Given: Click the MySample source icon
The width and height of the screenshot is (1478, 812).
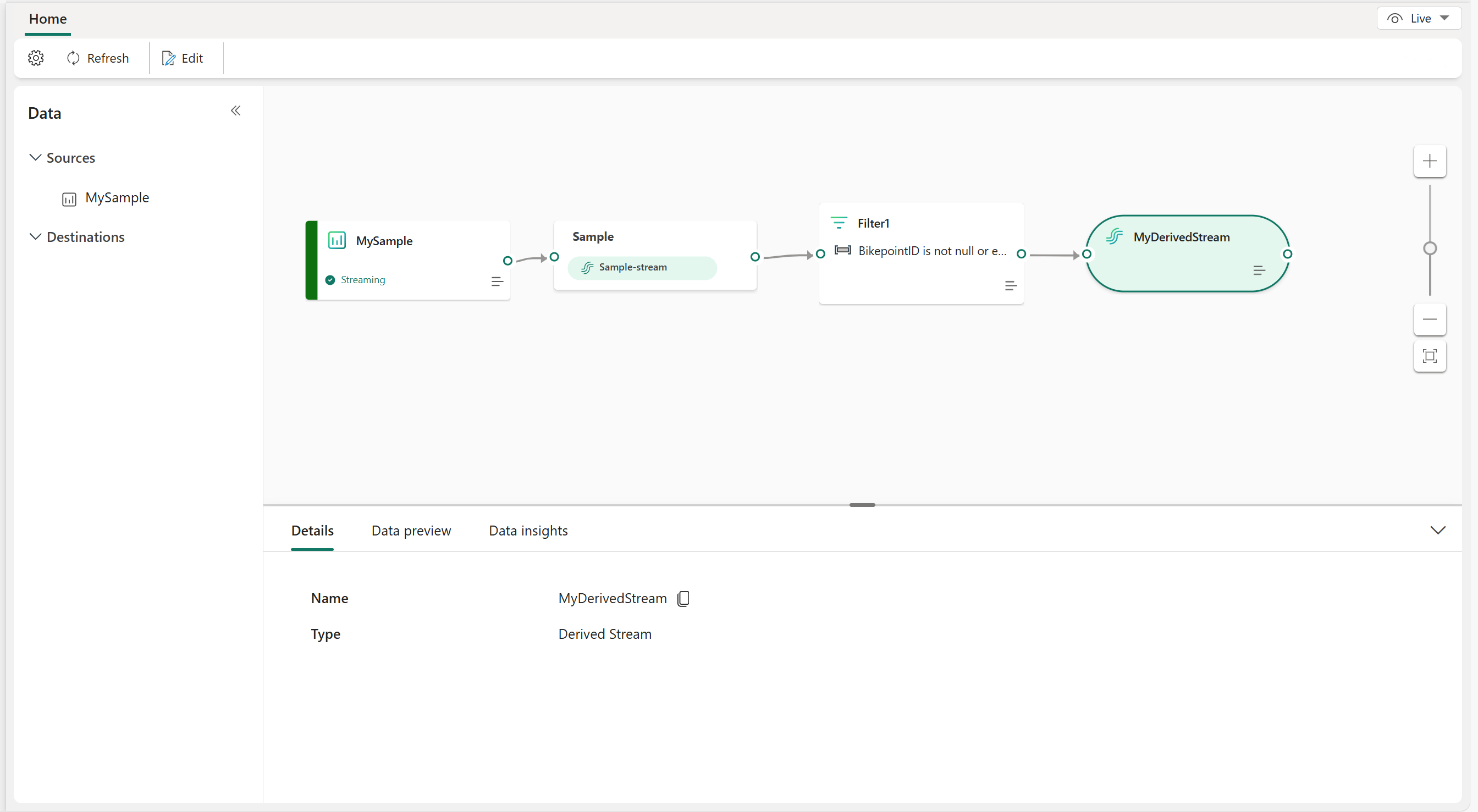Looking at the screenshot, I should click(x=70, y=197).
